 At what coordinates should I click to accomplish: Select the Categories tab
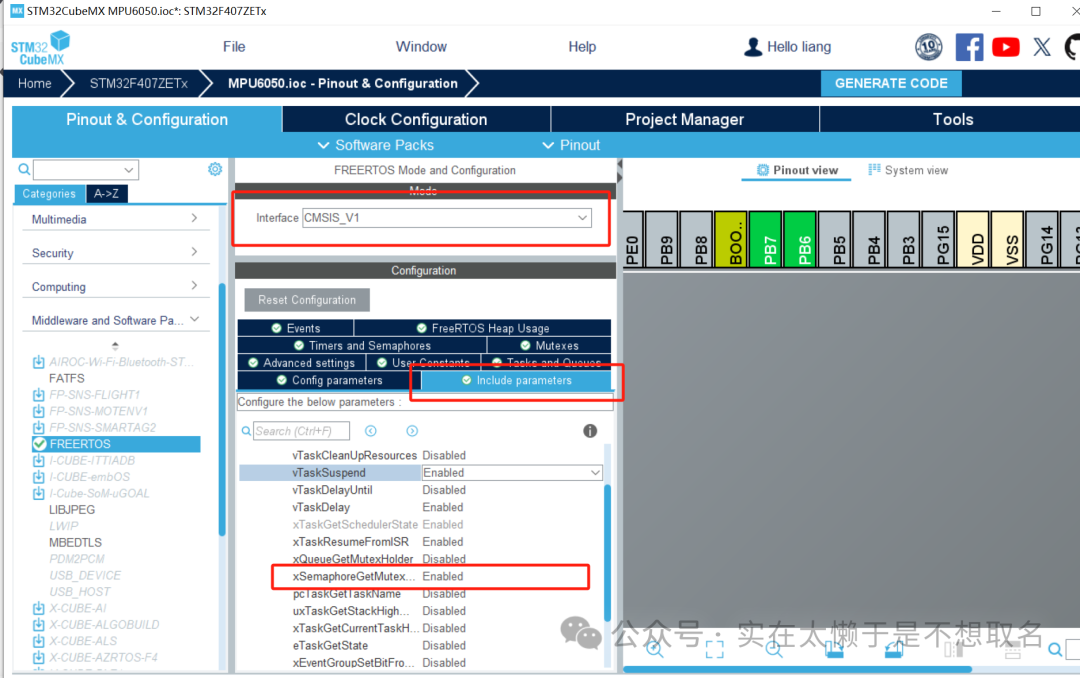point(49,194)
